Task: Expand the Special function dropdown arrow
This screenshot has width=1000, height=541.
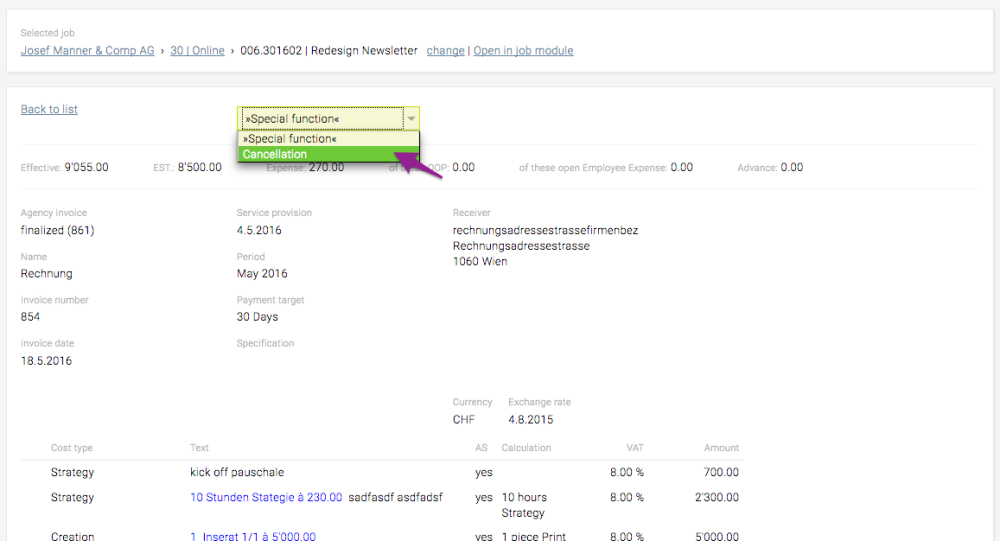Action: (x=411, y=119)
